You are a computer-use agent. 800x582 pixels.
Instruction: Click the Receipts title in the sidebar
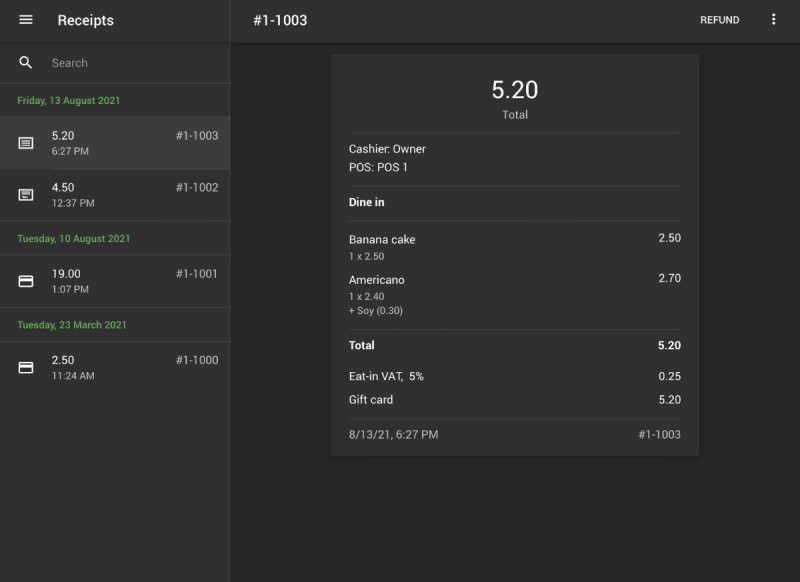point(85,20)
